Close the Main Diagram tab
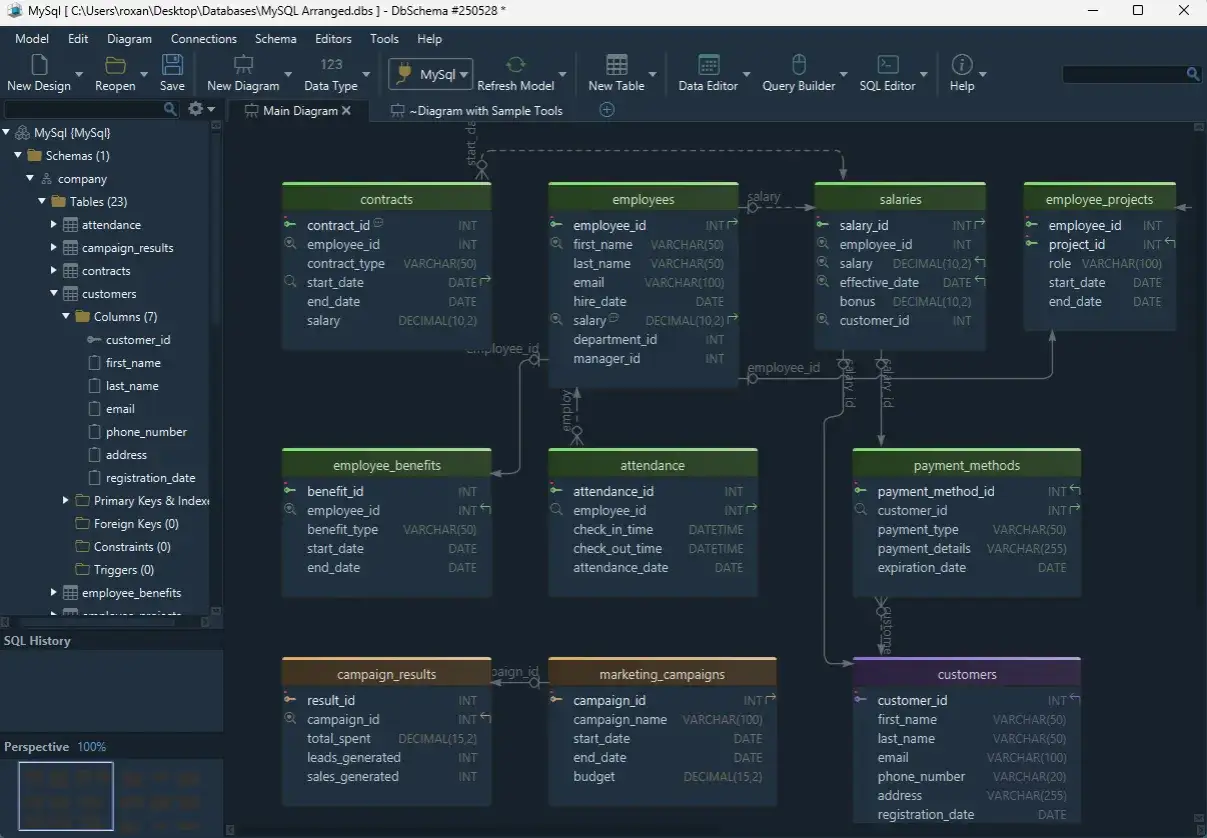This screenshot has height=838, width=1207. coord(346,111)
